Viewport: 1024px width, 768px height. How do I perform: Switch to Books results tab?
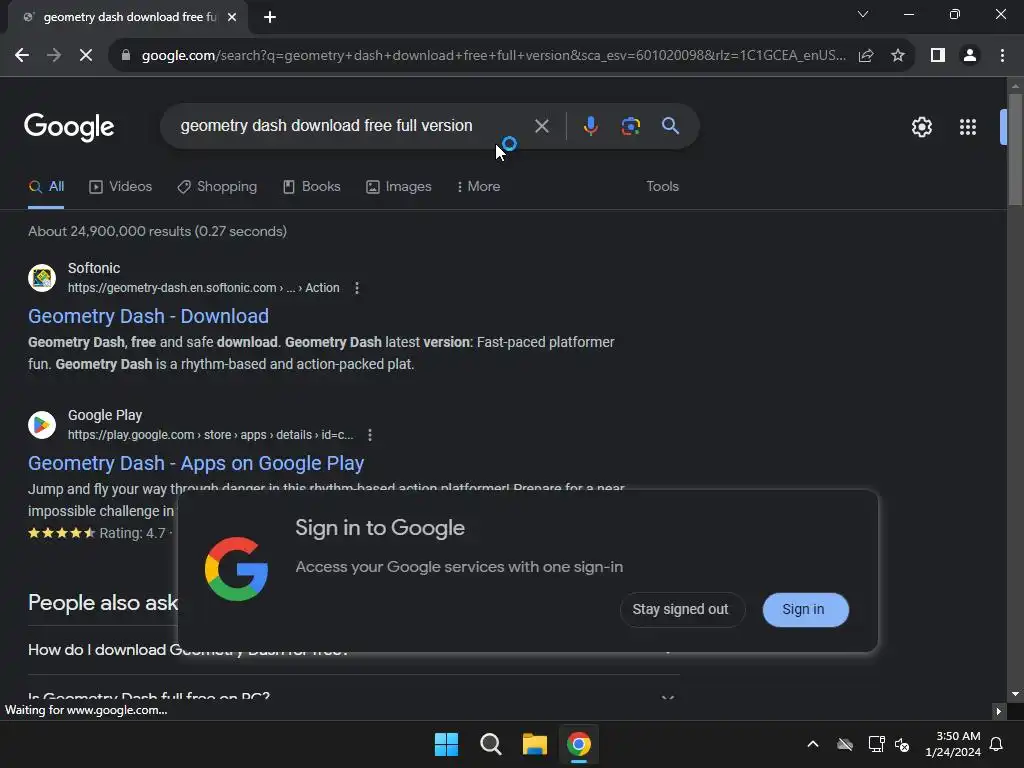[312, 187]
